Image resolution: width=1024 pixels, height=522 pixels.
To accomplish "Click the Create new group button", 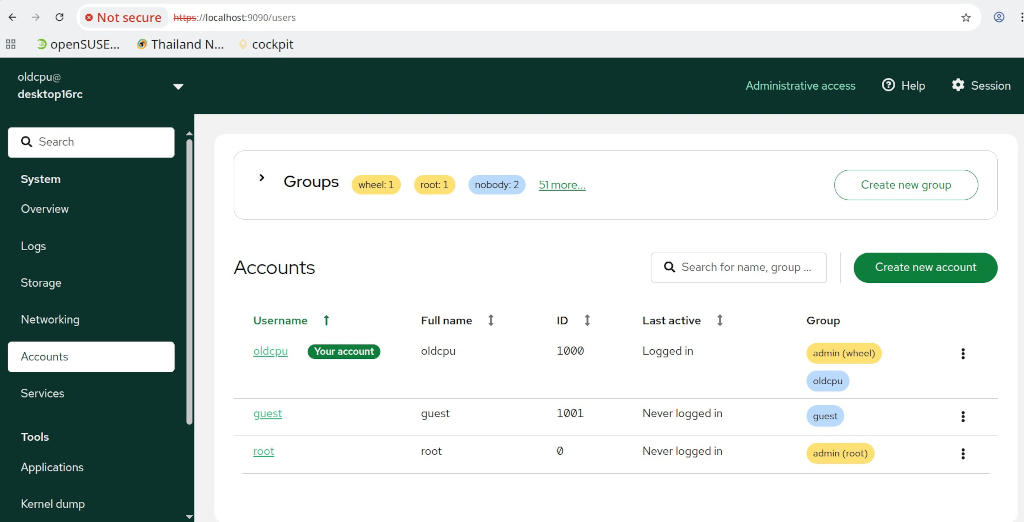I will pyautogui.click(x=905, y=185).
